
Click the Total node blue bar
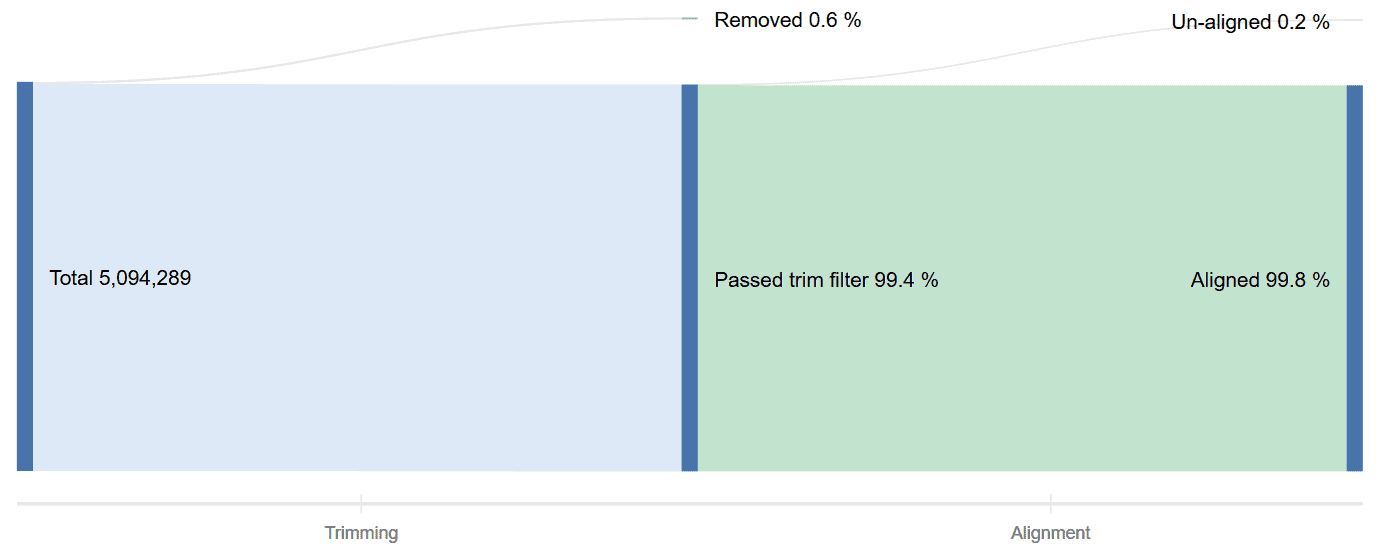(x=25, y=276)
